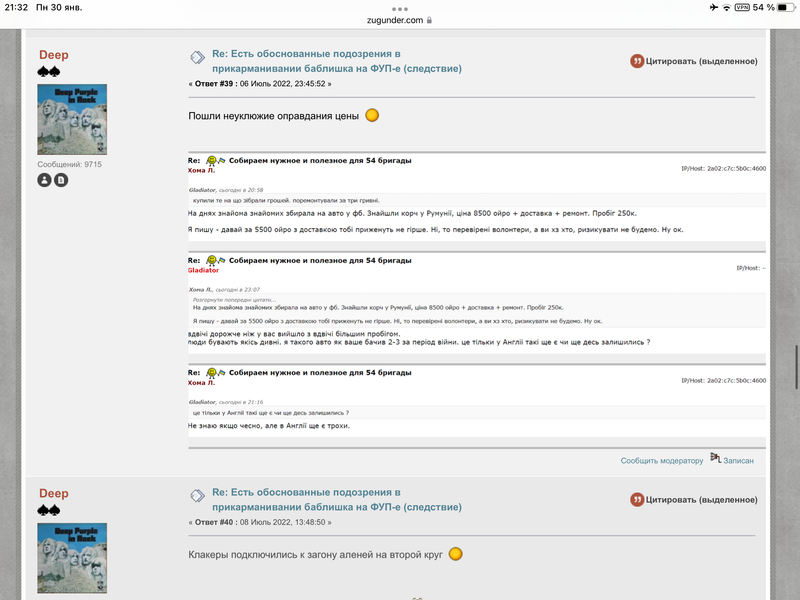Click the 'Записан' link
800x600 pixels.
click(x=738, y=461)
